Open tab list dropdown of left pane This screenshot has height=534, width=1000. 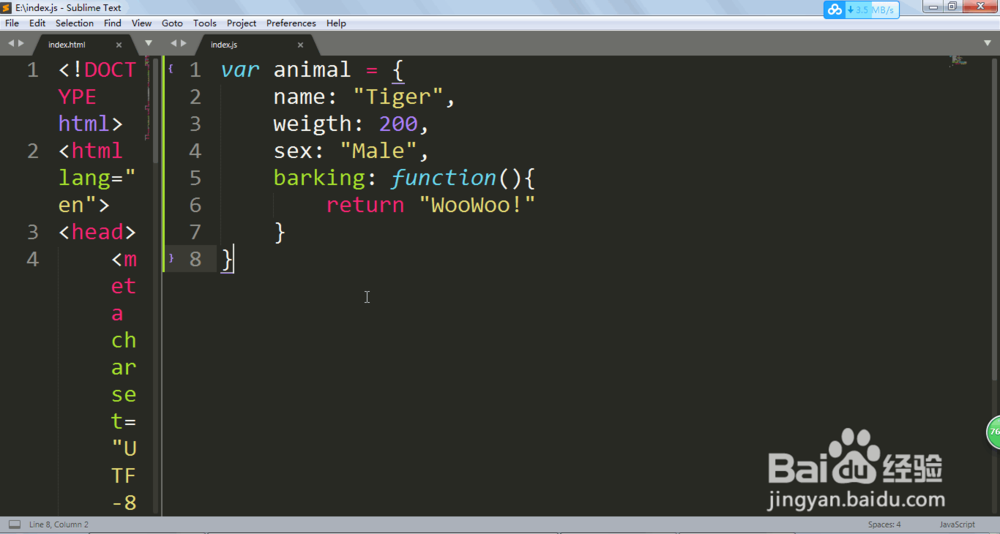(149, 43)
